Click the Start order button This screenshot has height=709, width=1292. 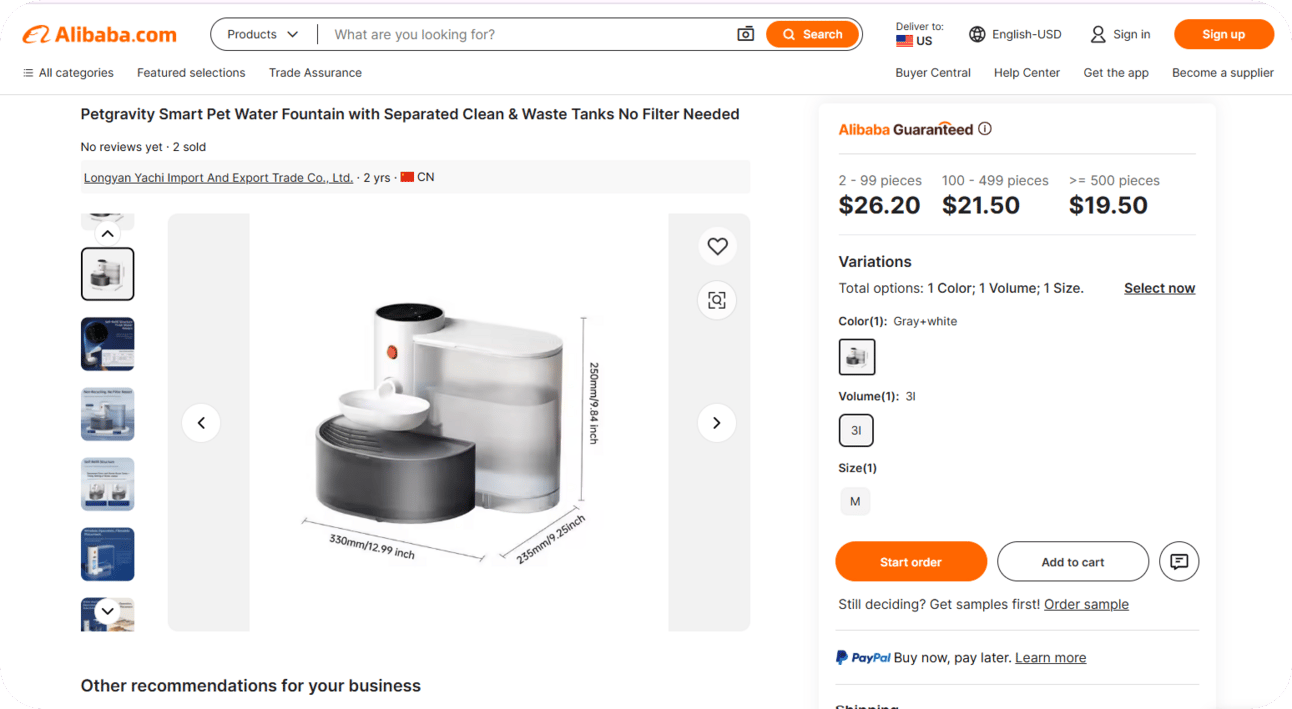pos(911,562)
